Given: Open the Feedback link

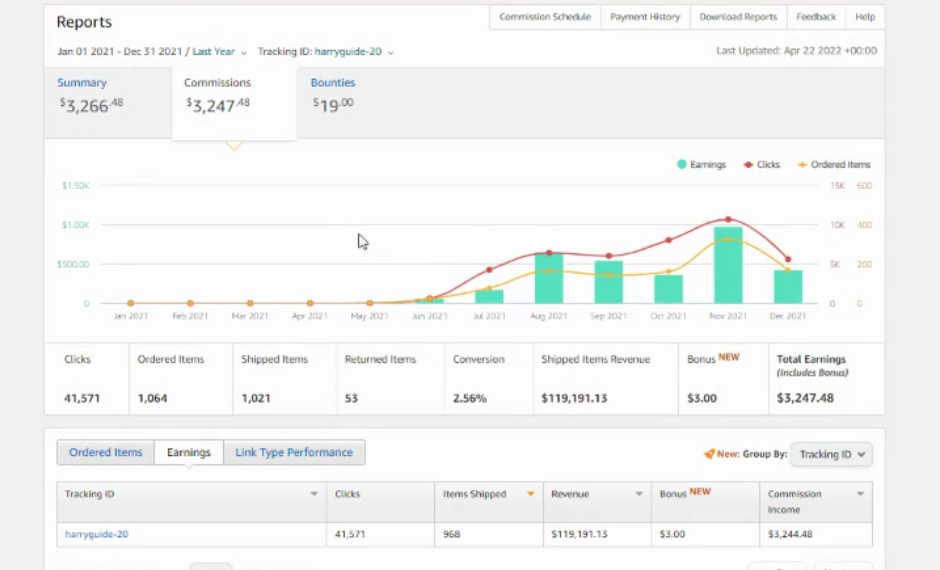Looking at the screenshot, I should 816,17.
